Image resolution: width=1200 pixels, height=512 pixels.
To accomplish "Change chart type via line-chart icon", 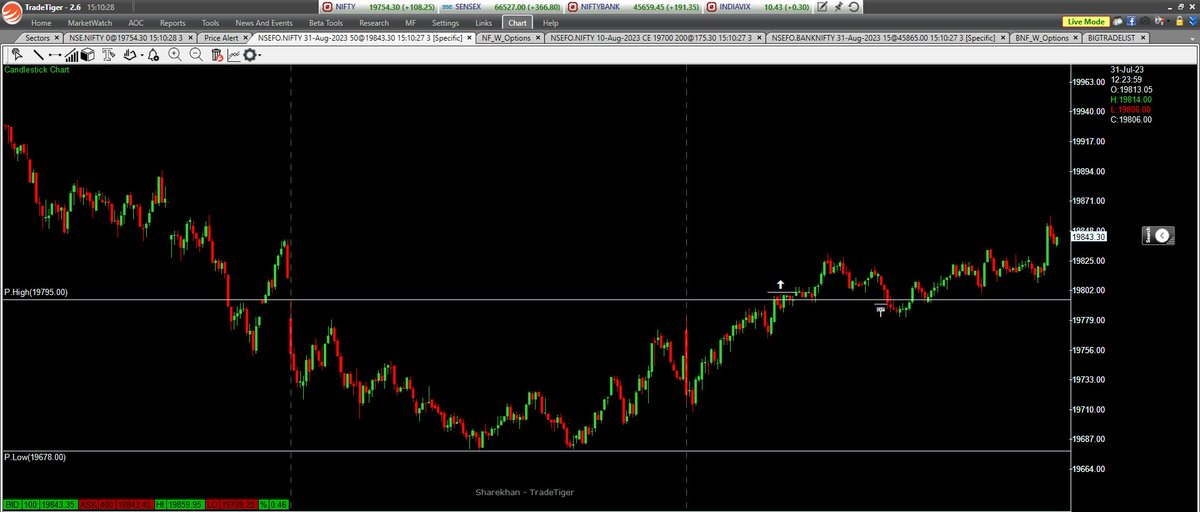I will [233, 55].
